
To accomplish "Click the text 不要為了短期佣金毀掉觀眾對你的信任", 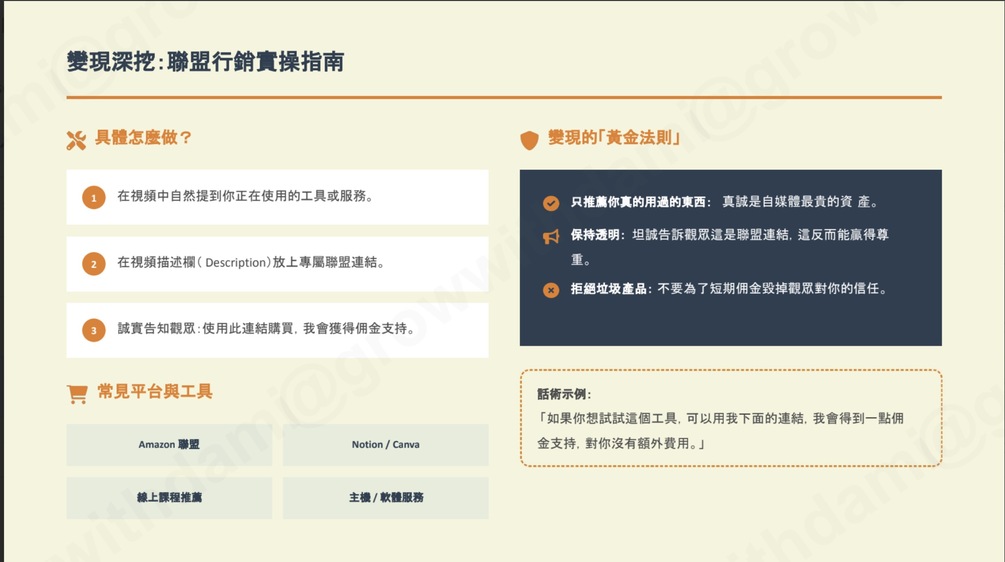I will [x=772, y=289].
